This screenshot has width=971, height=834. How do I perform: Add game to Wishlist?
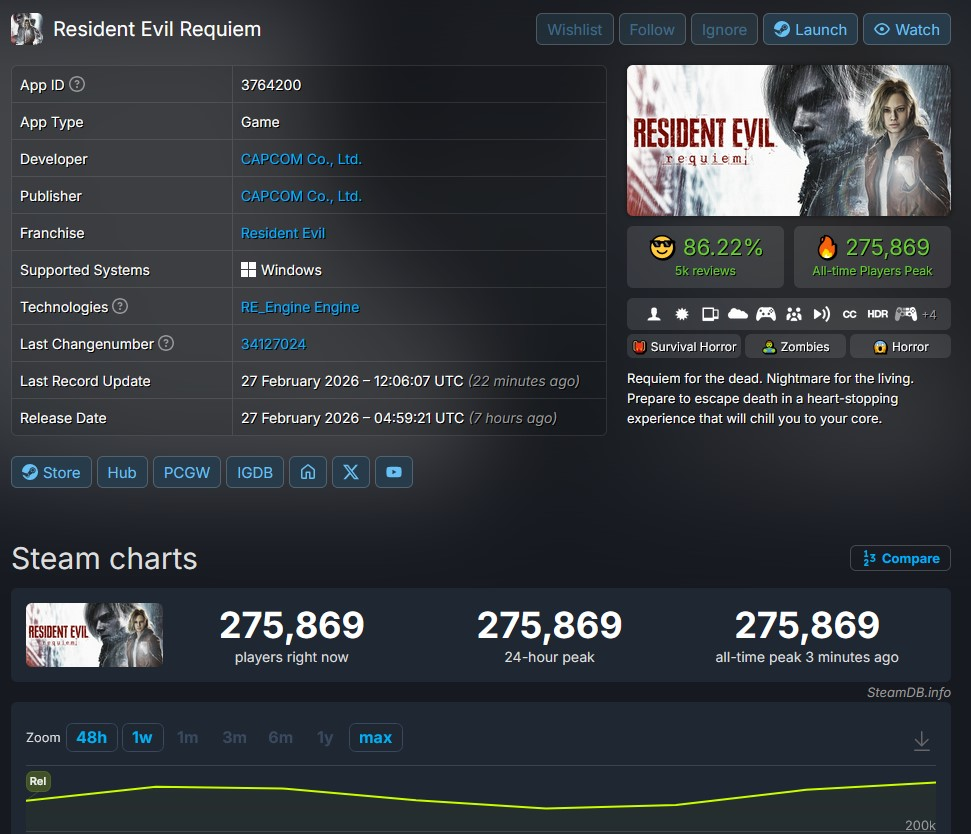pos(575,29)
